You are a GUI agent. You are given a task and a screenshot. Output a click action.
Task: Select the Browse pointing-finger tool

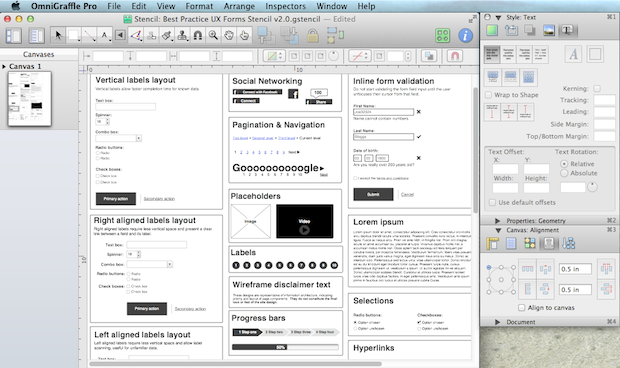[244, 36]
